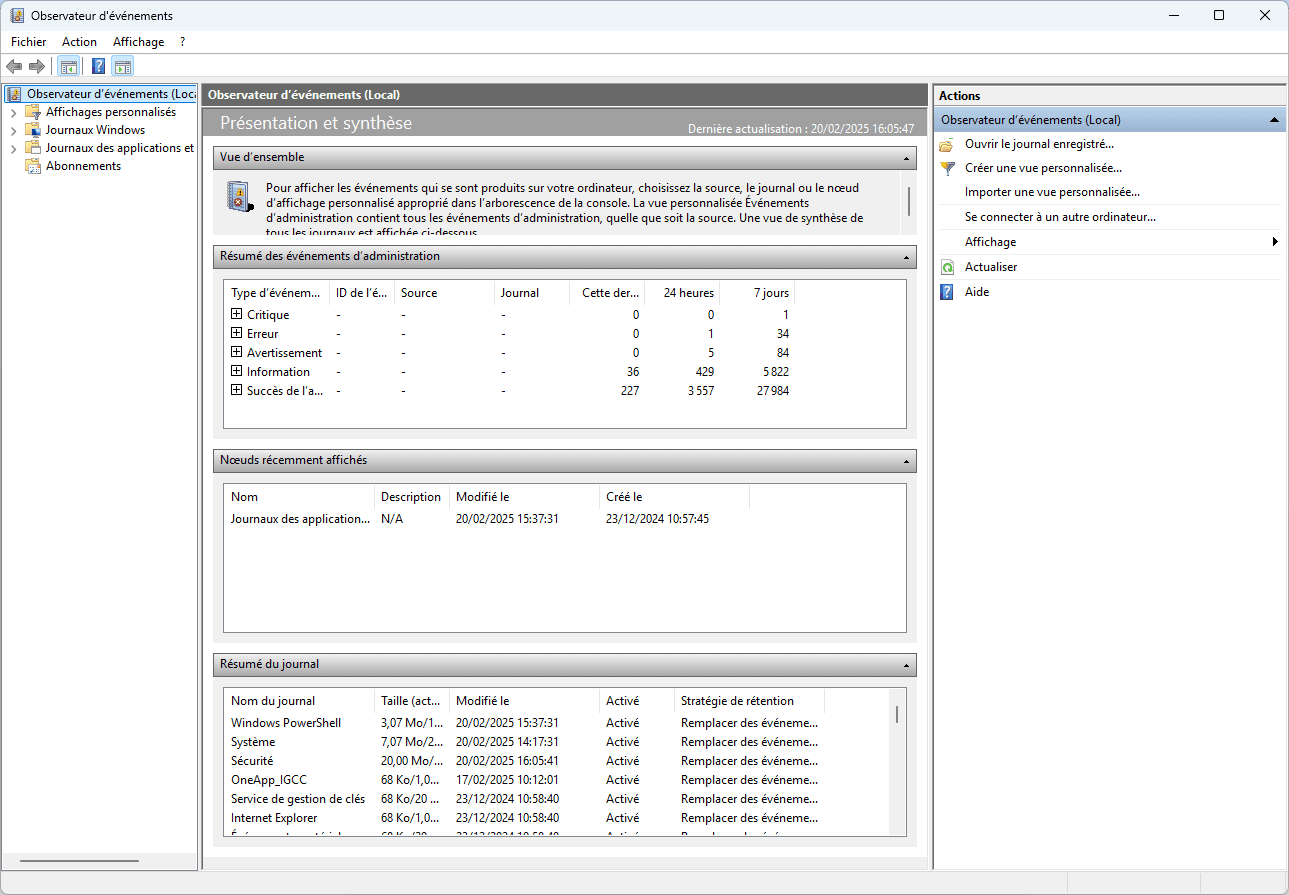
Task: Click the 5 822 Information count
Action: click(x=774, y=372)
